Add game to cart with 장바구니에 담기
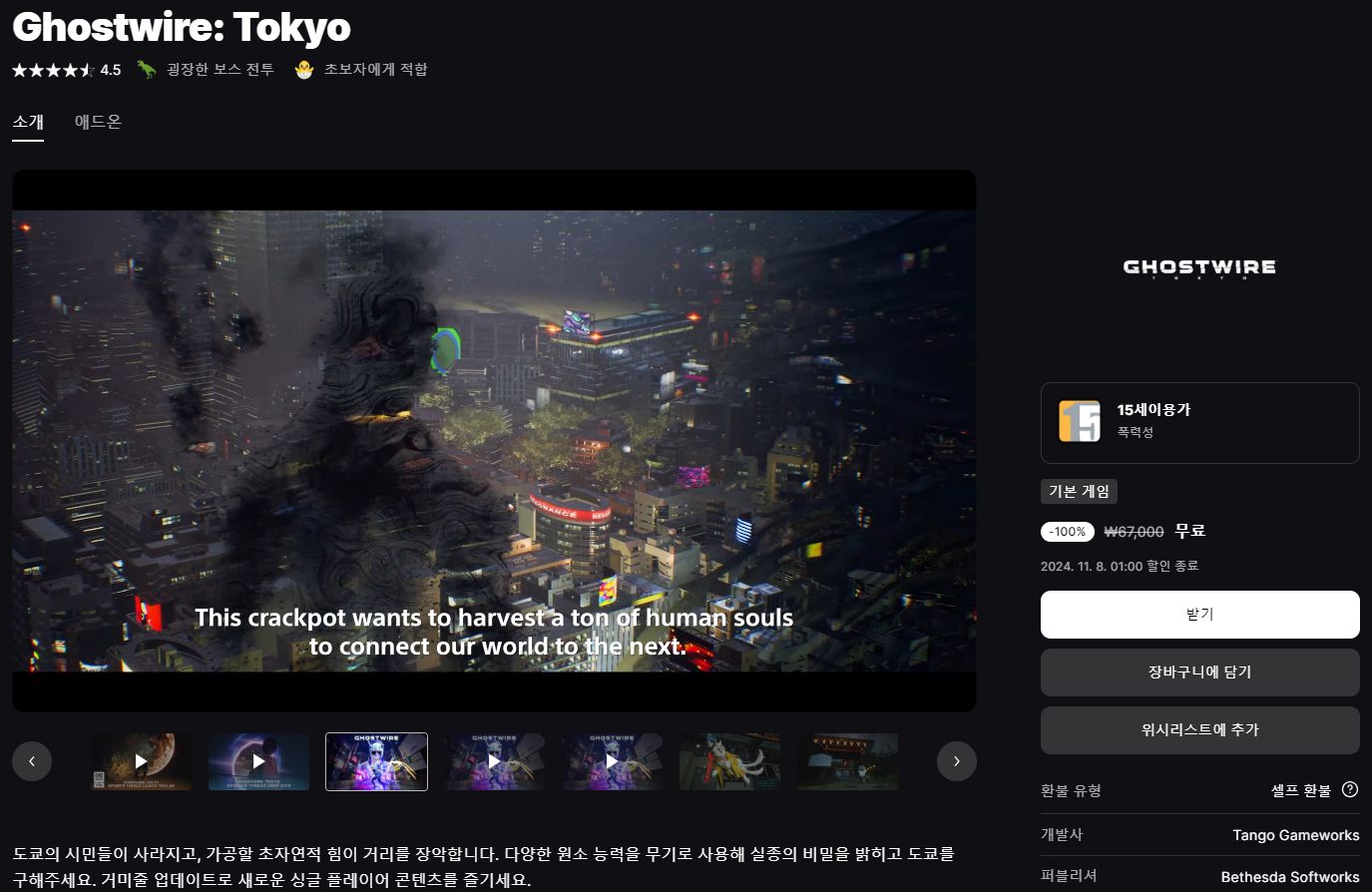Image resolution: width=1372 pixels, height=892 pixels. point(1199,672)
